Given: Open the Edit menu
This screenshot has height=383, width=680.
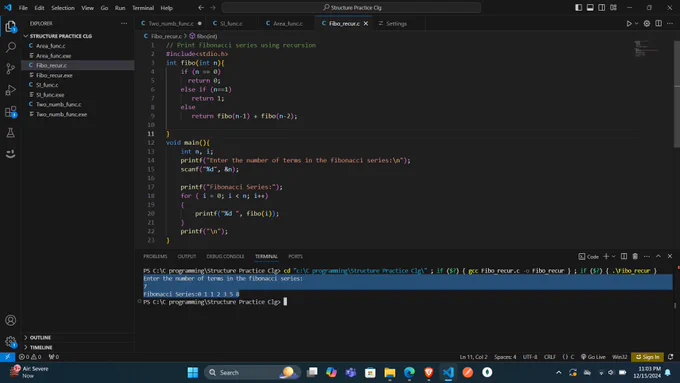Looking at the screenshot, I should tap(39, 8).
